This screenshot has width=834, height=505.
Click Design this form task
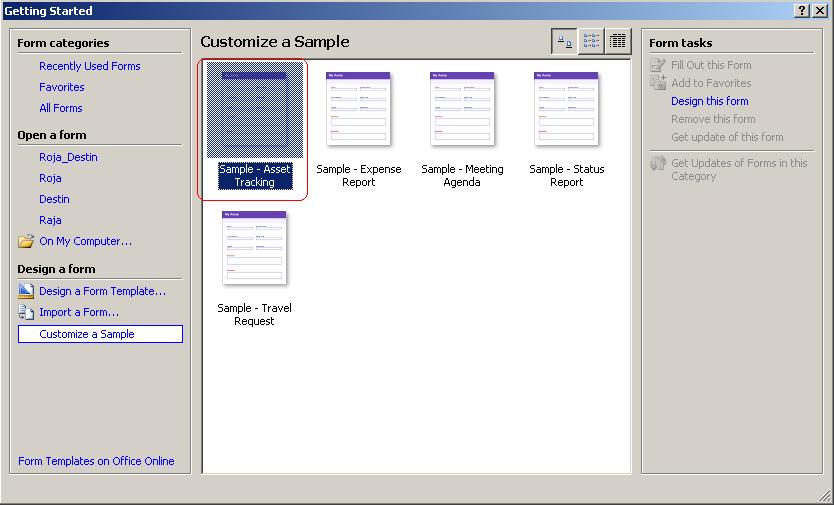(710, 101)
